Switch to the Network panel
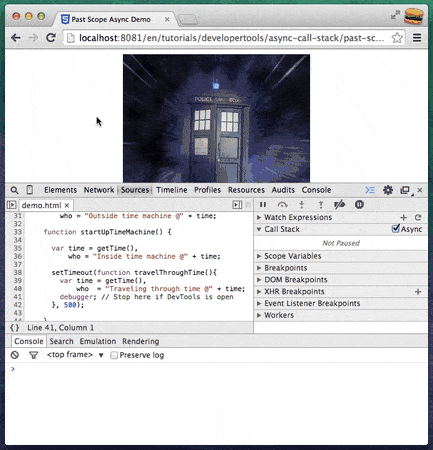The width and height of the screenshot is (433, 450). coord(99,190)
